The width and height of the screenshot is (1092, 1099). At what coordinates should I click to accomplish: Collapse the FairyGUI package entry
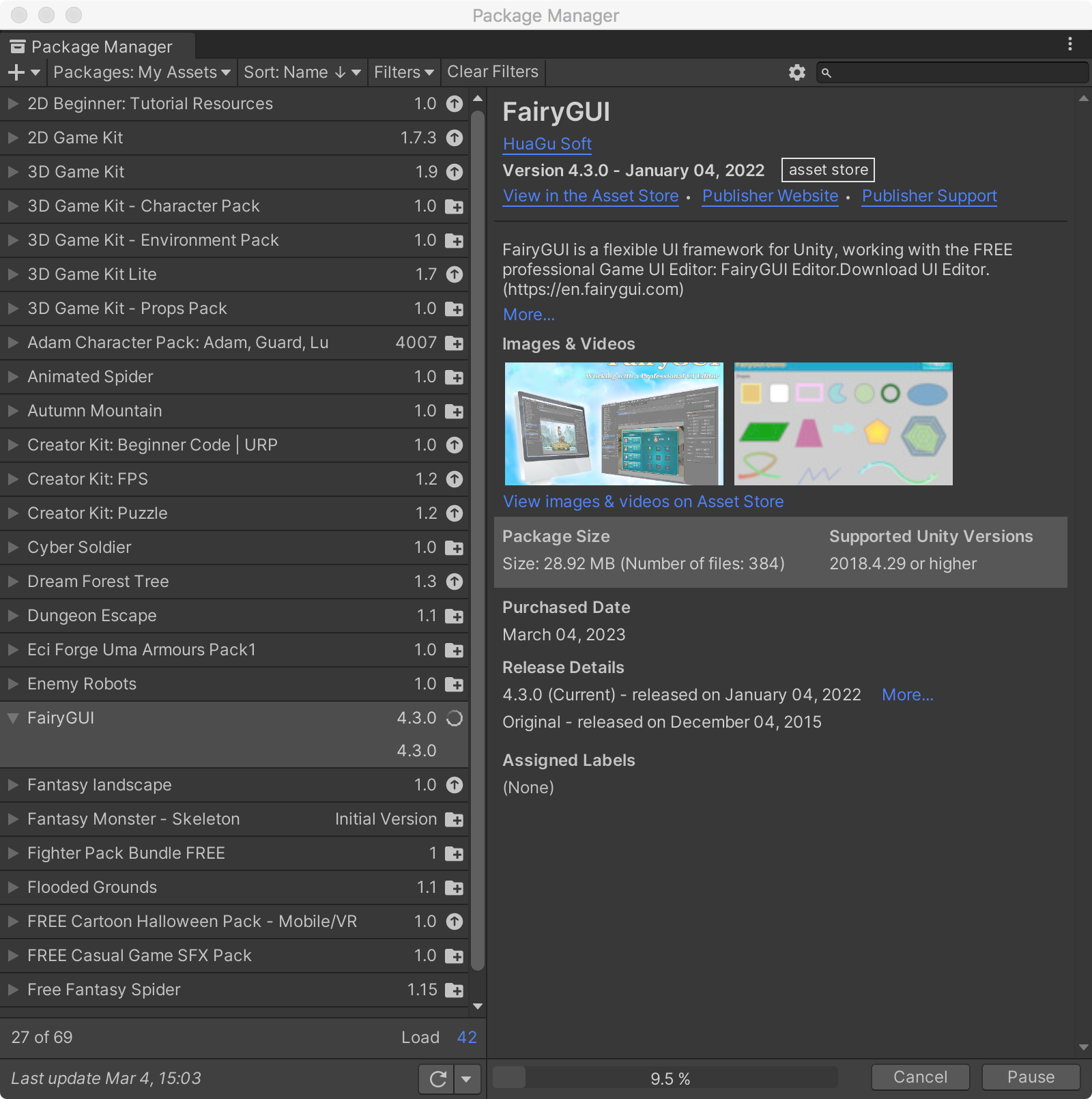click(13, 718)
